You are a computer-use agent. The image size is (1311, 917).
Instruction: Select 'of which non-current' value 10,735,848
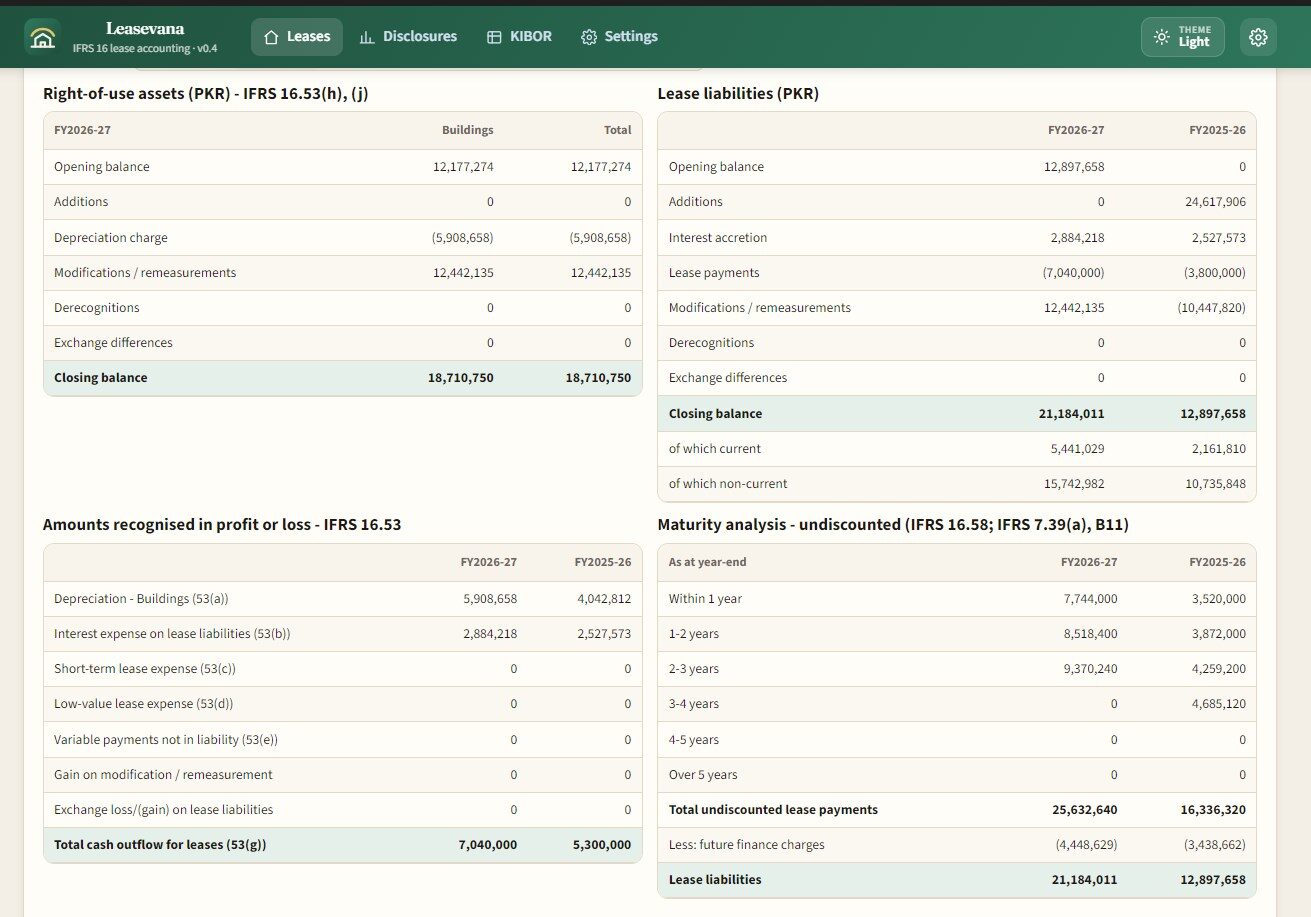coord(1214,484)
